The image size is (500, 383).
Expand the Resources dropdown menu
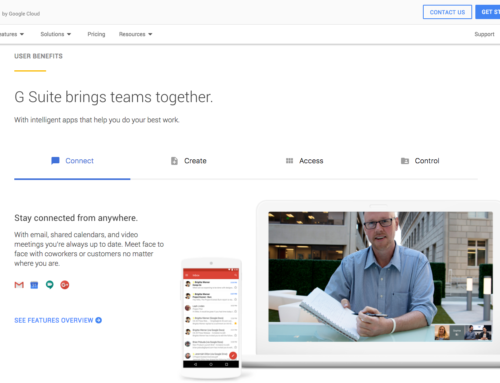click(x=135, y=34)
